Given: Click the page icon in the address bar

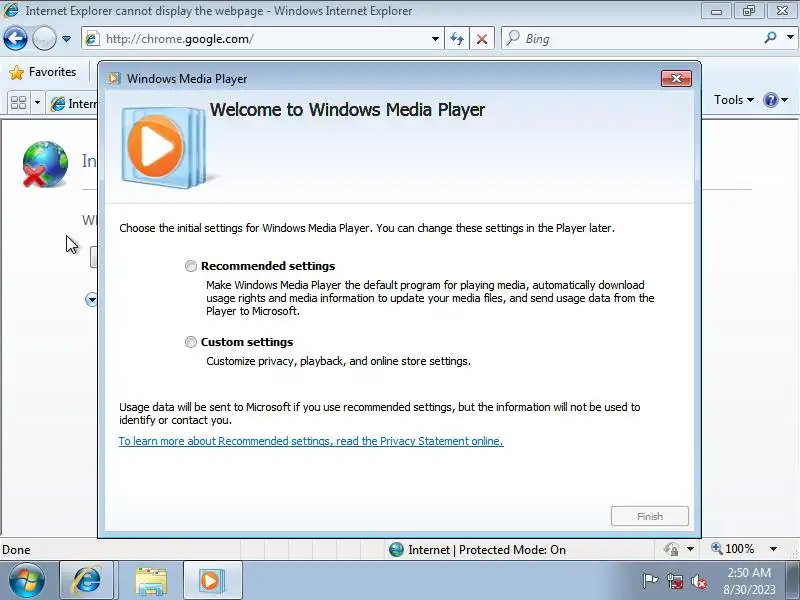Looking at the screenshot, I should point(92,39).
